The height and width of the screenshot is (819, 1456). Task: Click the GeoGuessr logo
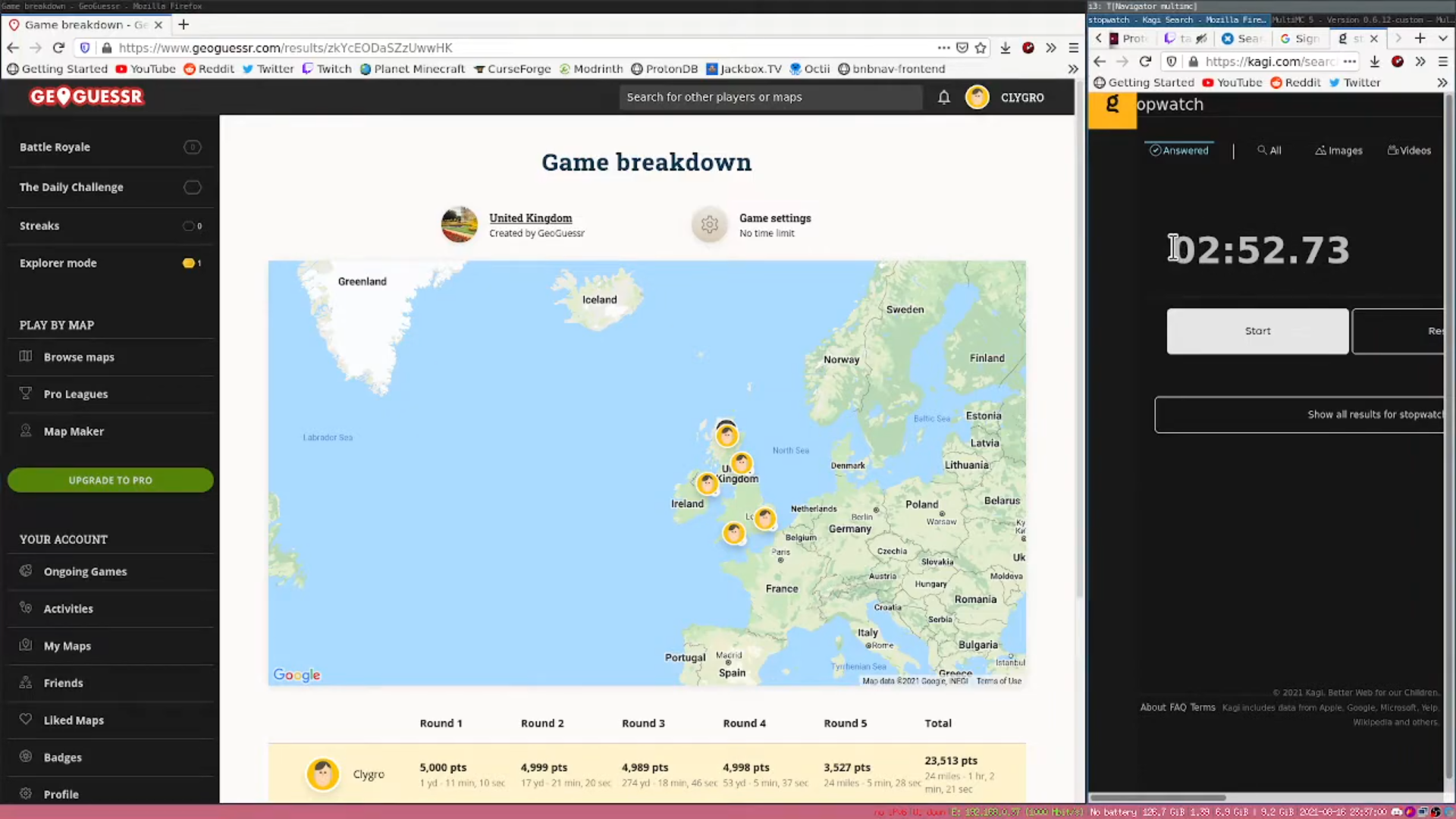(86, 97)
